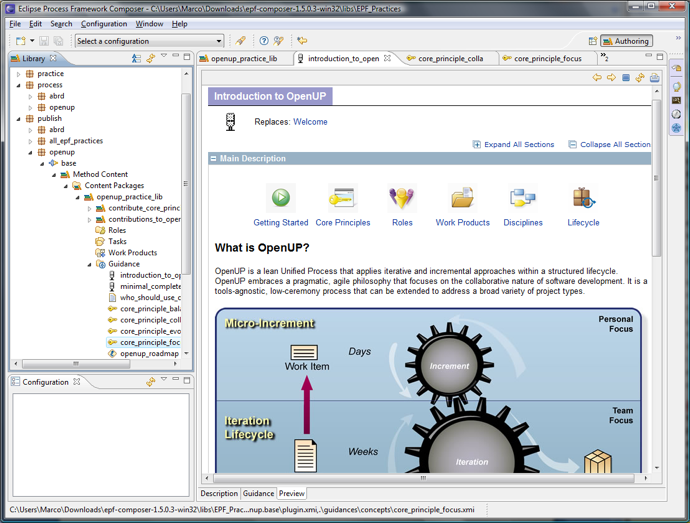Select the openup_roadmap tree item
This screenshot has height=523, width=690.
[149, 354]
